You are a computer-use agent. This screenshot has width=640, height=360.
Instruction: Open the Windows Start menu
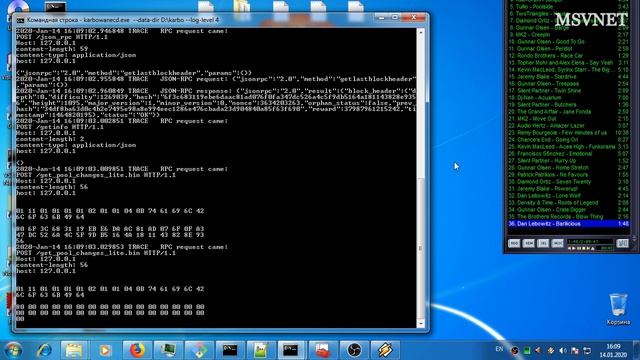coord(13,350)
